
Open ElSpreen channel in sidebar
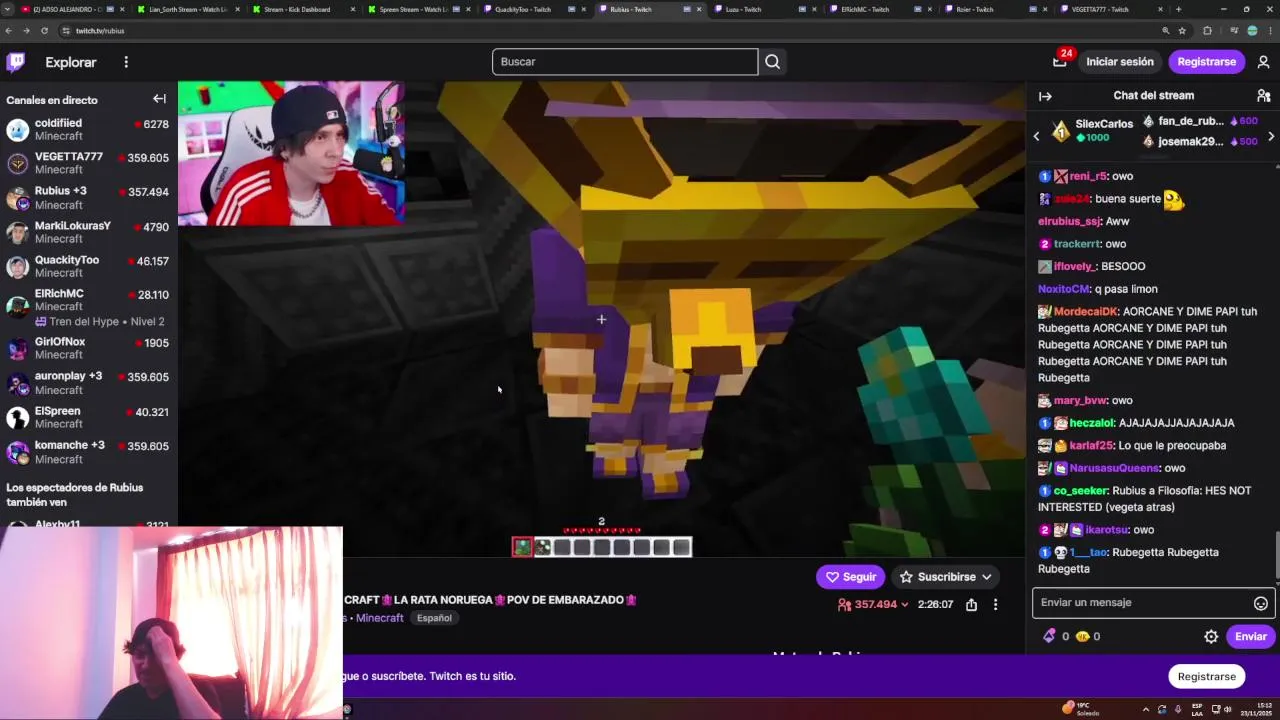[x=88, y=417]
